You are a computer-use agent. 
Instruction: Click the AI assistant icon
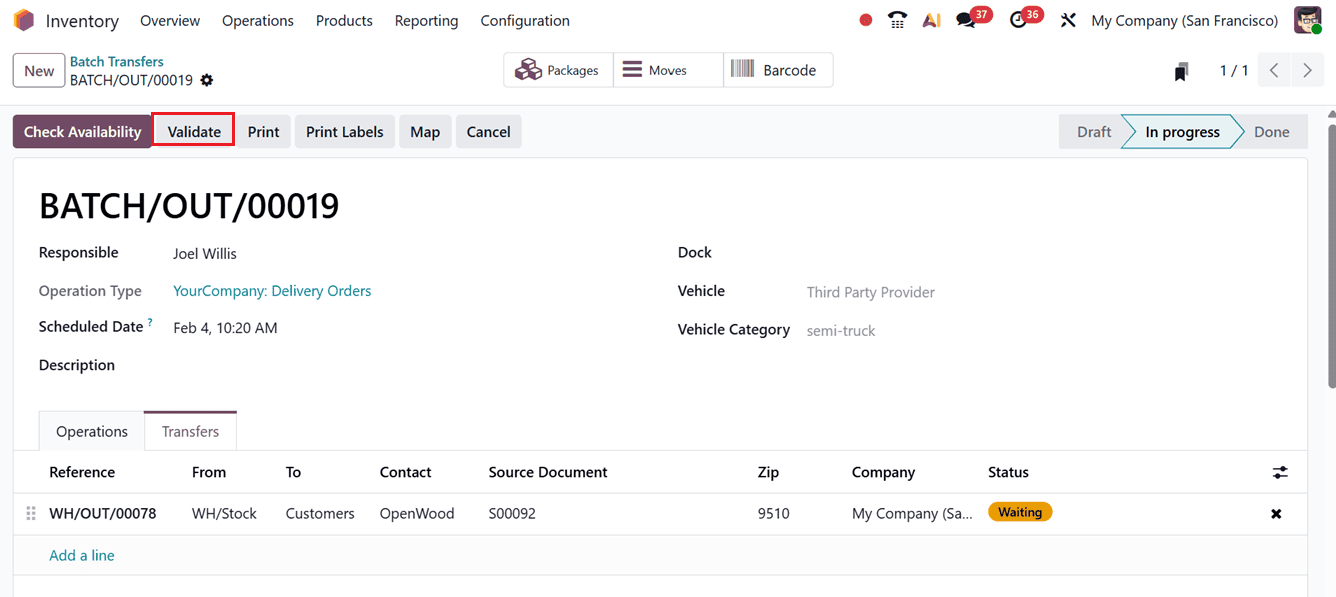click(x=931, y=19)
